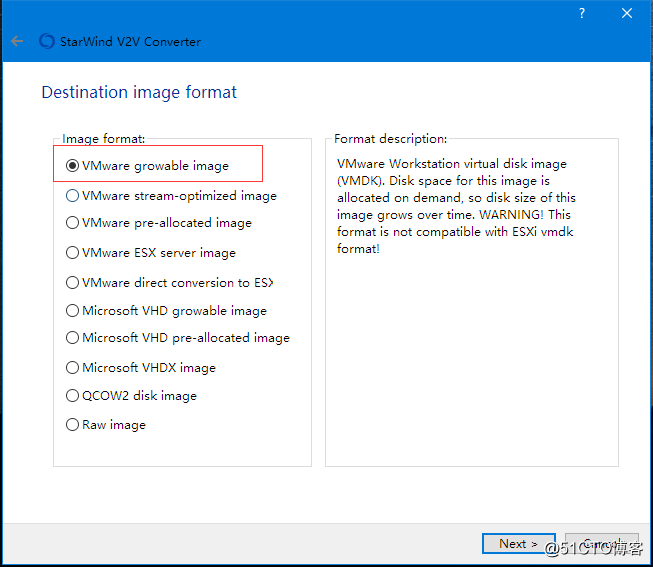Click the Destination image format heading
Screen dimensions: 653x567
(x=139, y=92)
